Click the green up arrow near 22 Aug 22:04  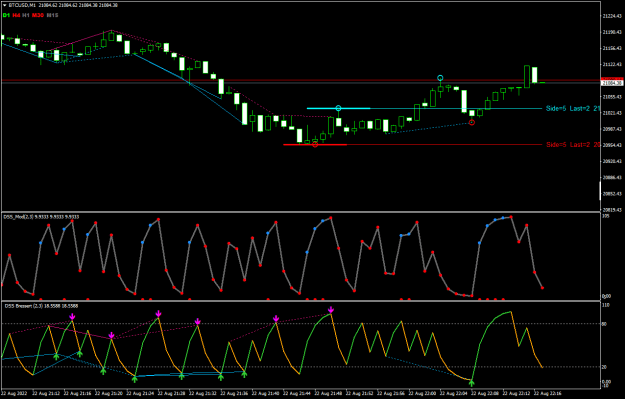[472, 383]
